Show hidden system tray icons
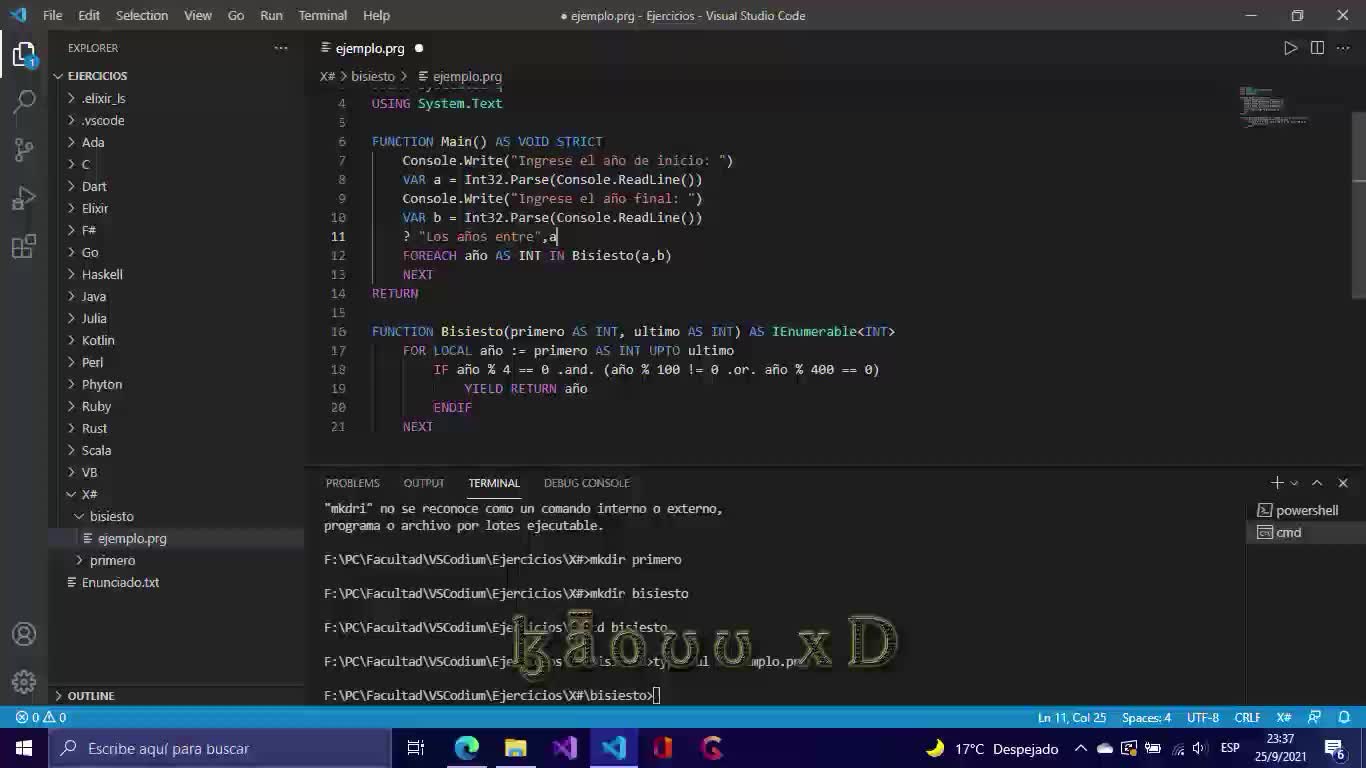Viewport: 1366px width, 768px height. tap(1081, 748)
